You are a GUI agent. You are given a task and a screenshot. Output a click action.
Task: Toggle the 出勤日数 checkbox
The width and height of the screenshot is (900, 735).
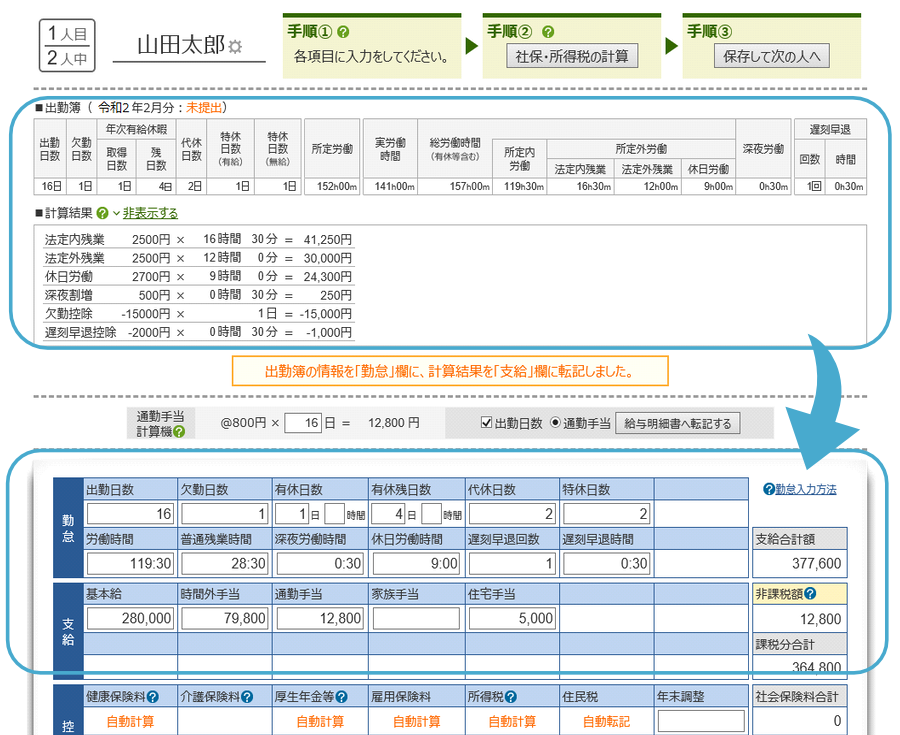click(x=487, y=423)
